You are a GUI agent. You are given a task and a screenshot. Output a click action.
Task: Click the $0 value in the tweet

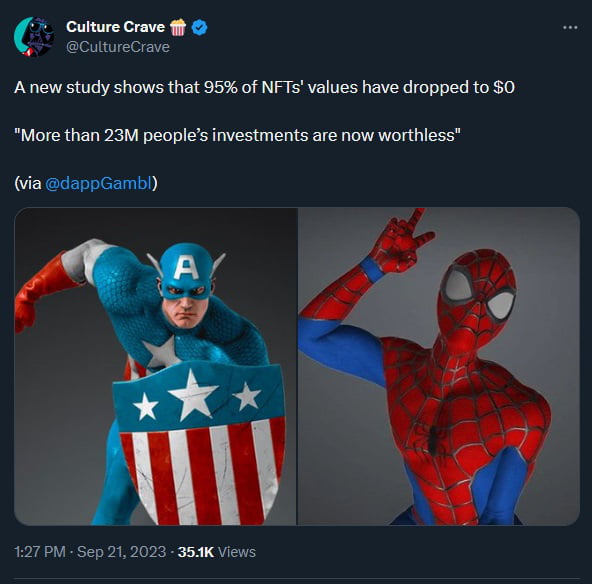pos(504,88)
